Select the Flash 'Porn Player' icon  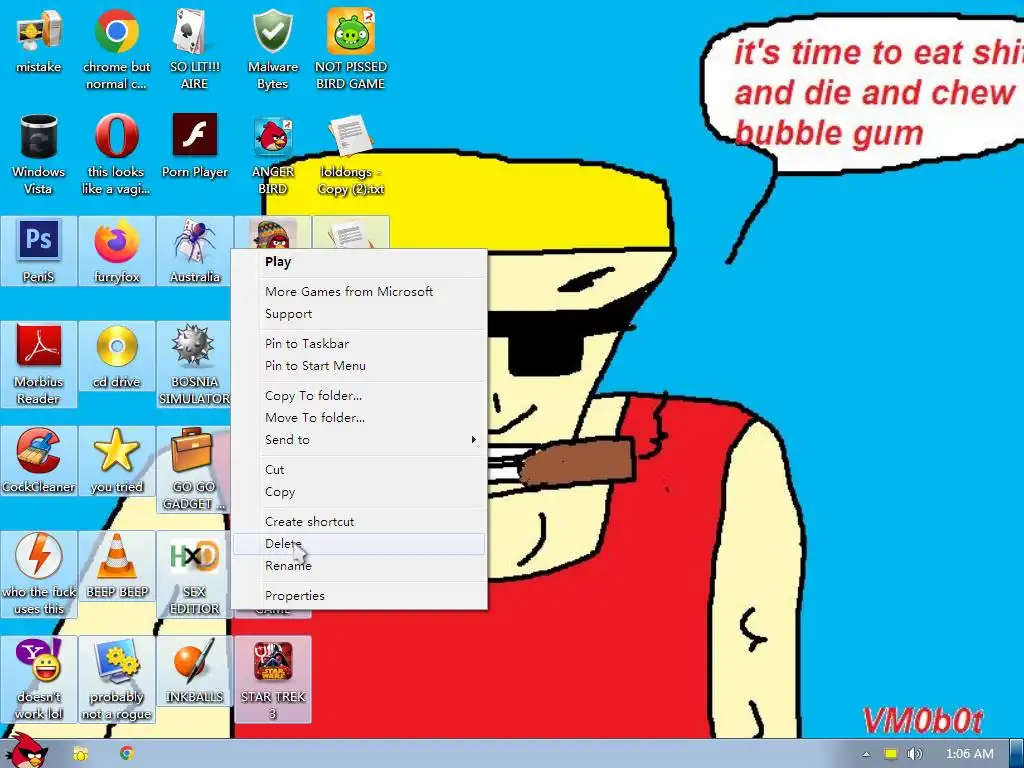pos(195,147)
